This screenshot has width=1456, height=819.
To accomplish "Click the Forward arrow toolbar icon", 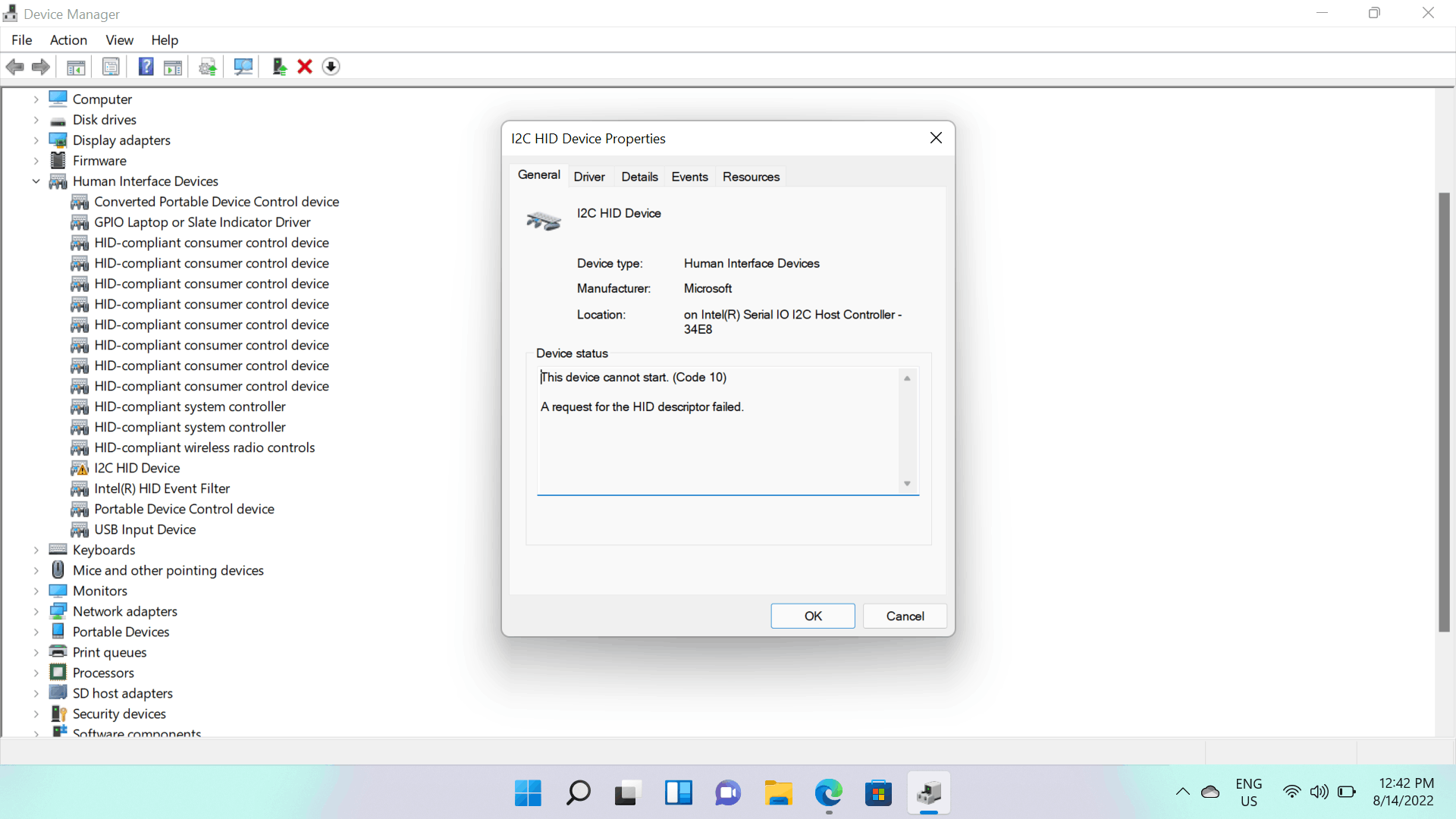I will 41,67.
